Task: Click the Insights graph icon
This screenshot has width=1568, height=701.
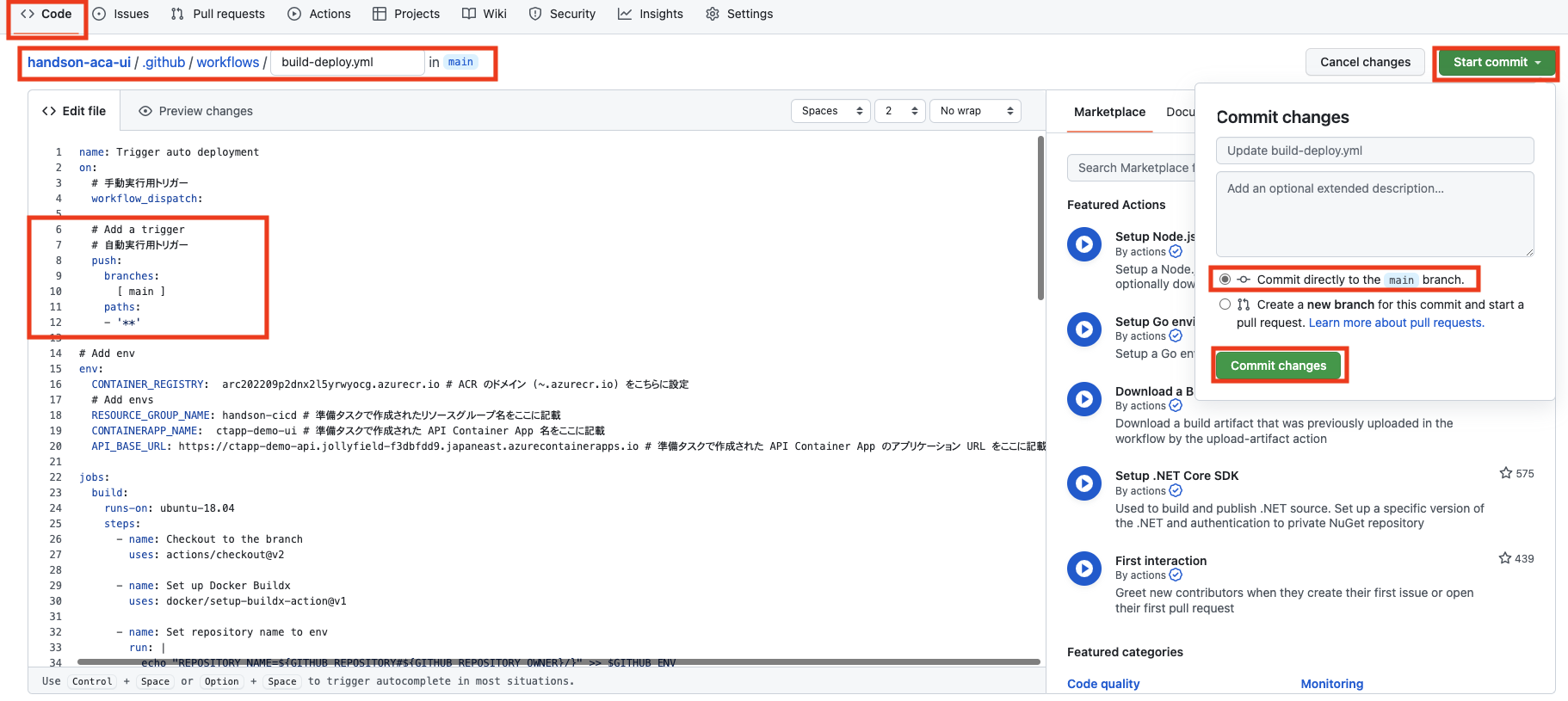Action: pyautogui.click(x=625, y=14)
